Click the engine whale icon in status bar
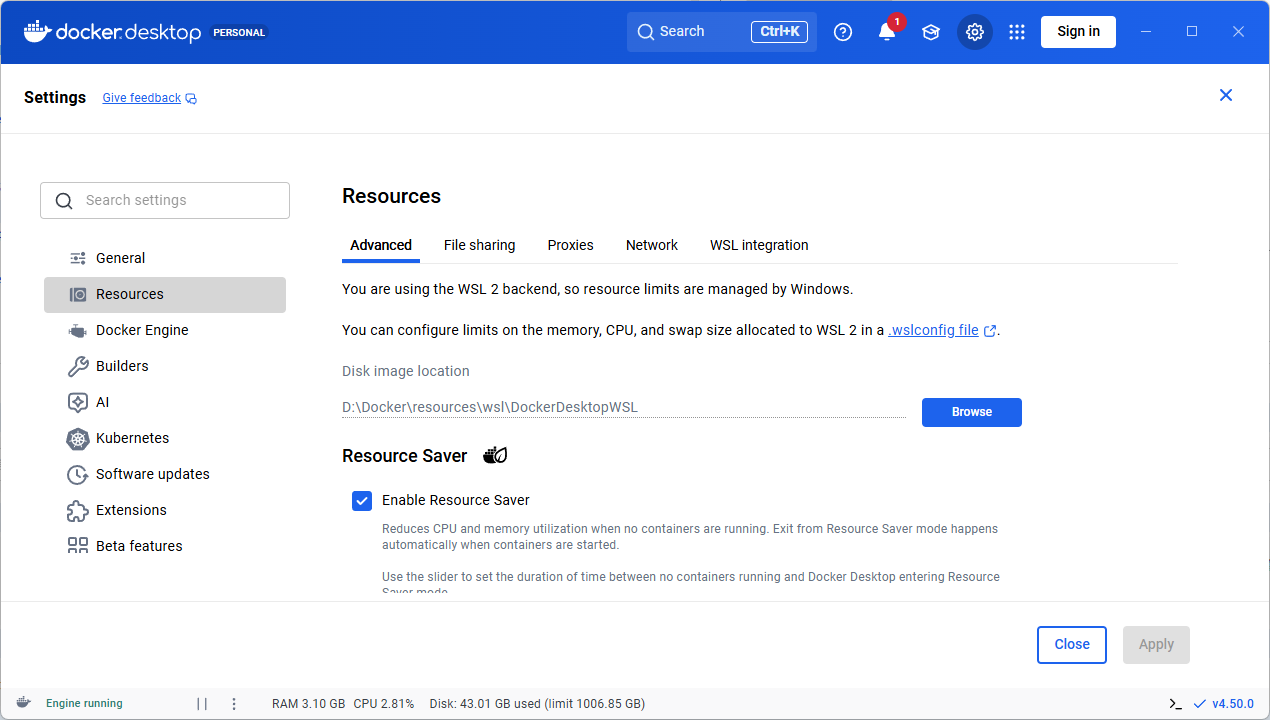This screenshot has height=720, width=1270. click(x=24, y=703)
